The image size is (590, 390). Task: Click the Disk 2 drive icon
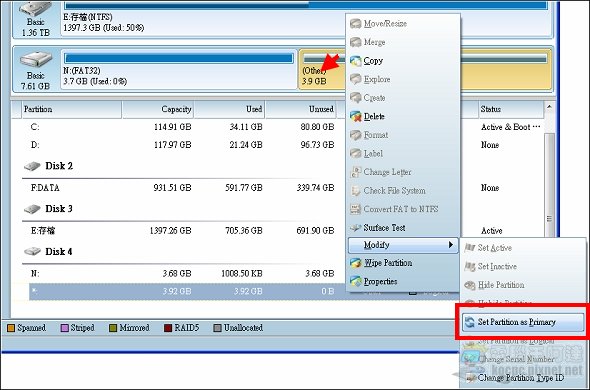pyautogui.click(x=32, y=166)
